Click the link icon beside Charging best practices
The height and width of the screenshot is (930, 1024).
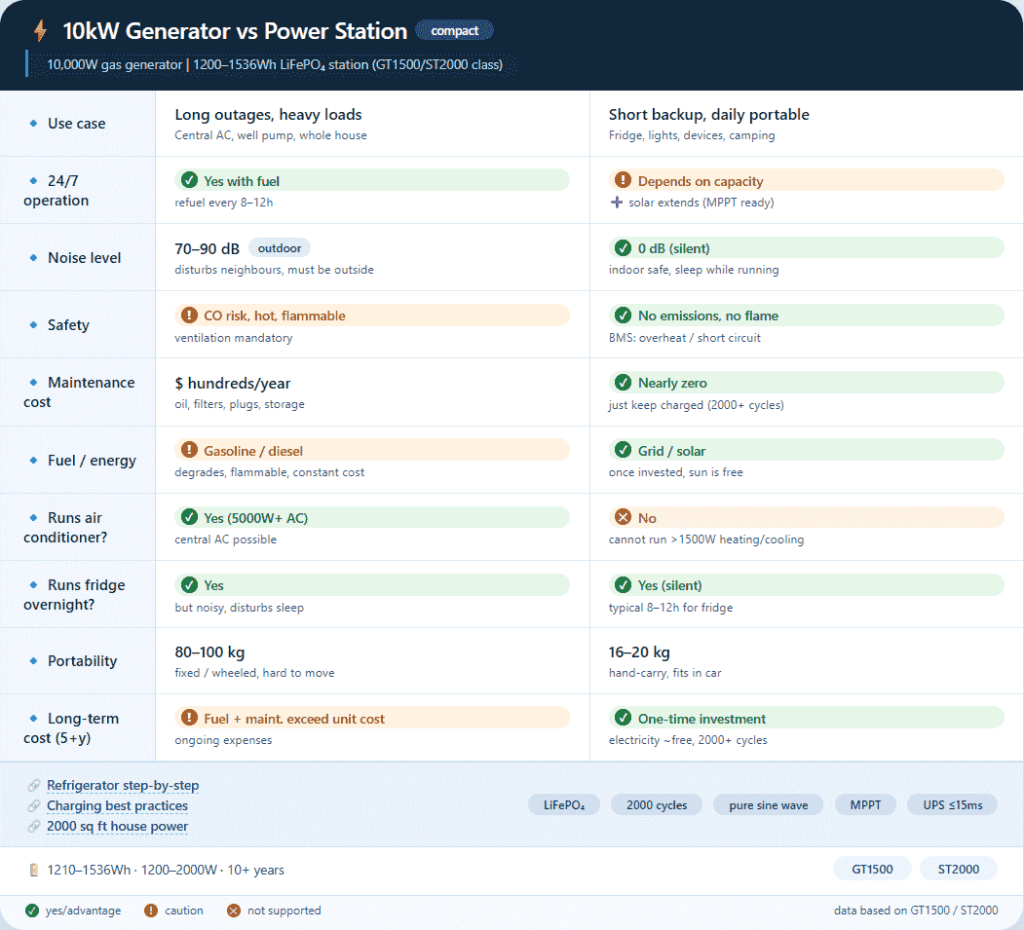point(34,806)
